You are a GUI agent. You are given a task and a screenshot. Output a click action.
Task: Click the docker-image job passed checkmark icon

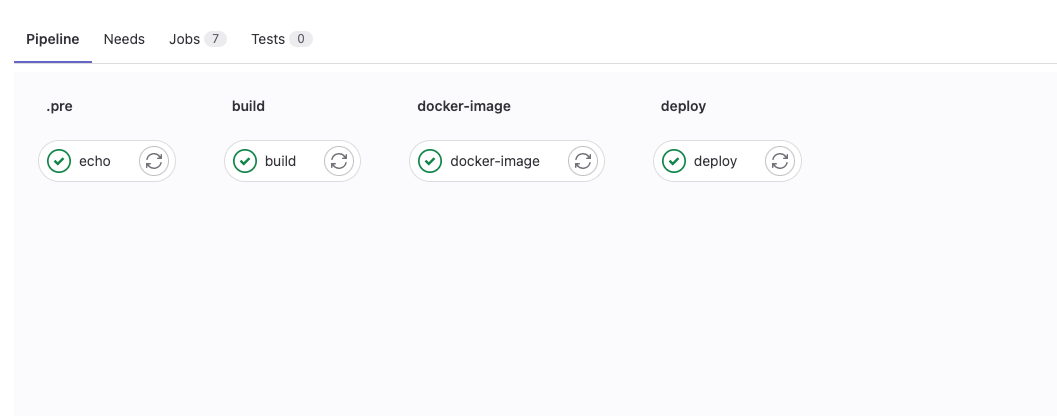coord(430,161)
